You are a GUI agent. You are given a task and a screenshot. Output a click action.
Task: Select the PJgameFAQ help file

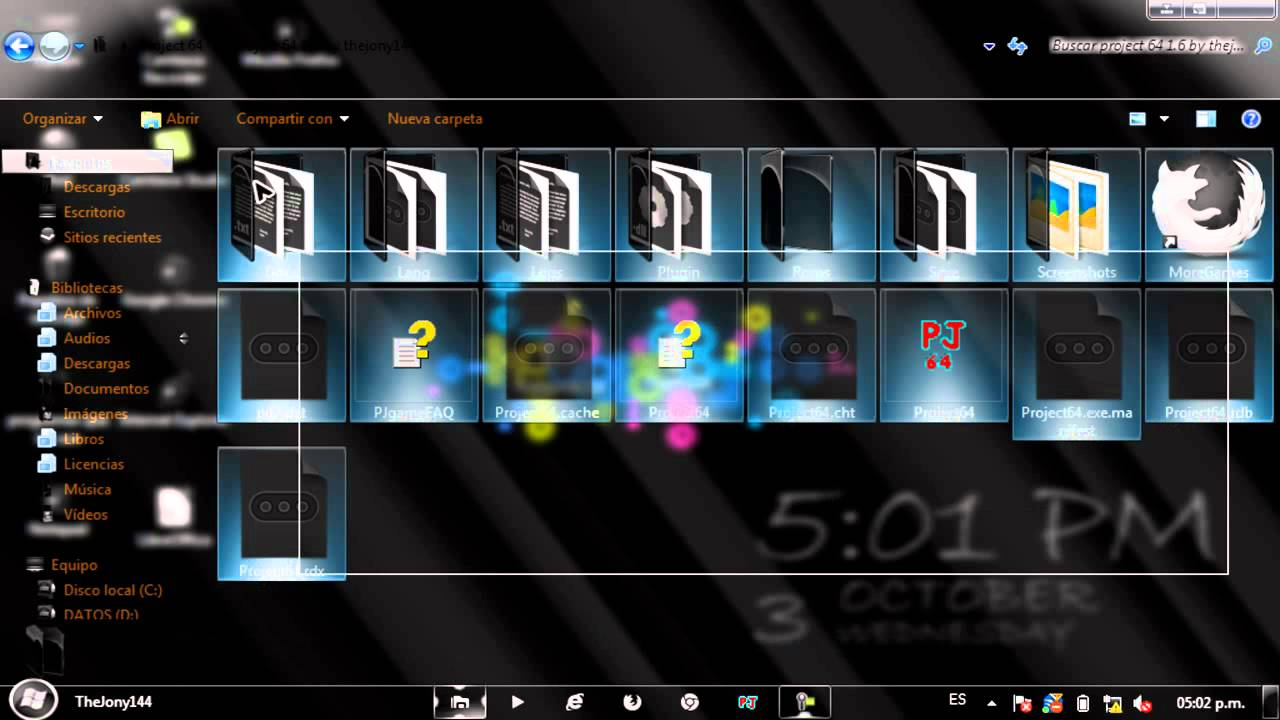(414, 355)
